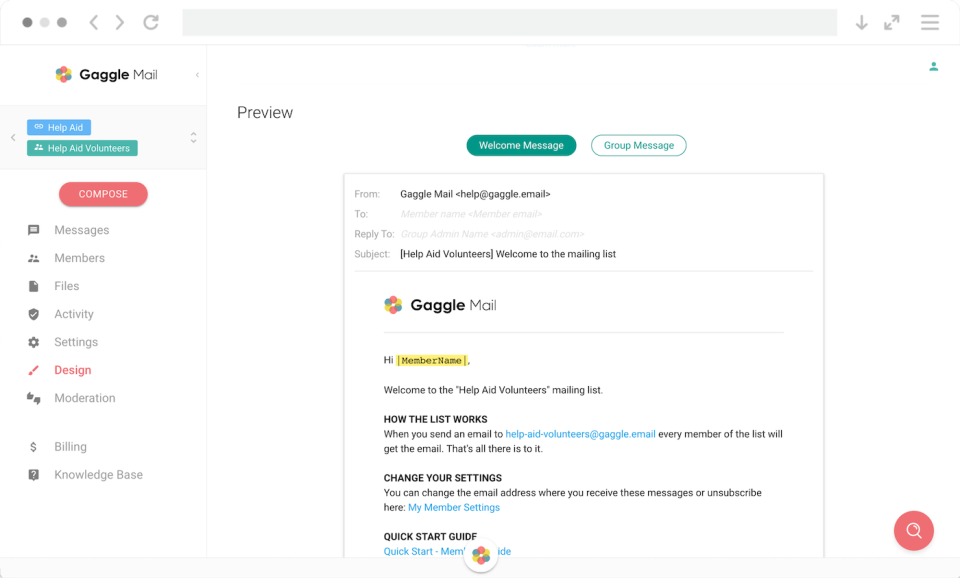960x578 pixels.
Task: Click the browser back arrow
Action: [x=94, y=23]
